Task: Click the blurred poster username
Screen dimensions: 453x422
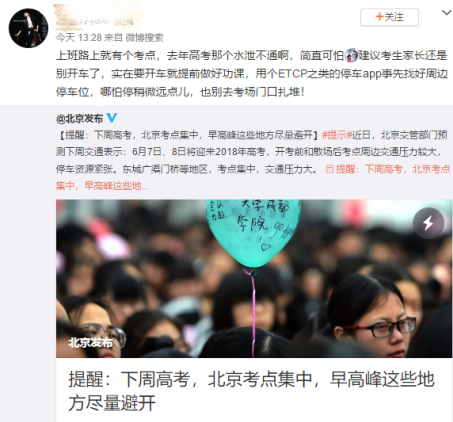Action: pyautogui.click(x=98, y=15)
